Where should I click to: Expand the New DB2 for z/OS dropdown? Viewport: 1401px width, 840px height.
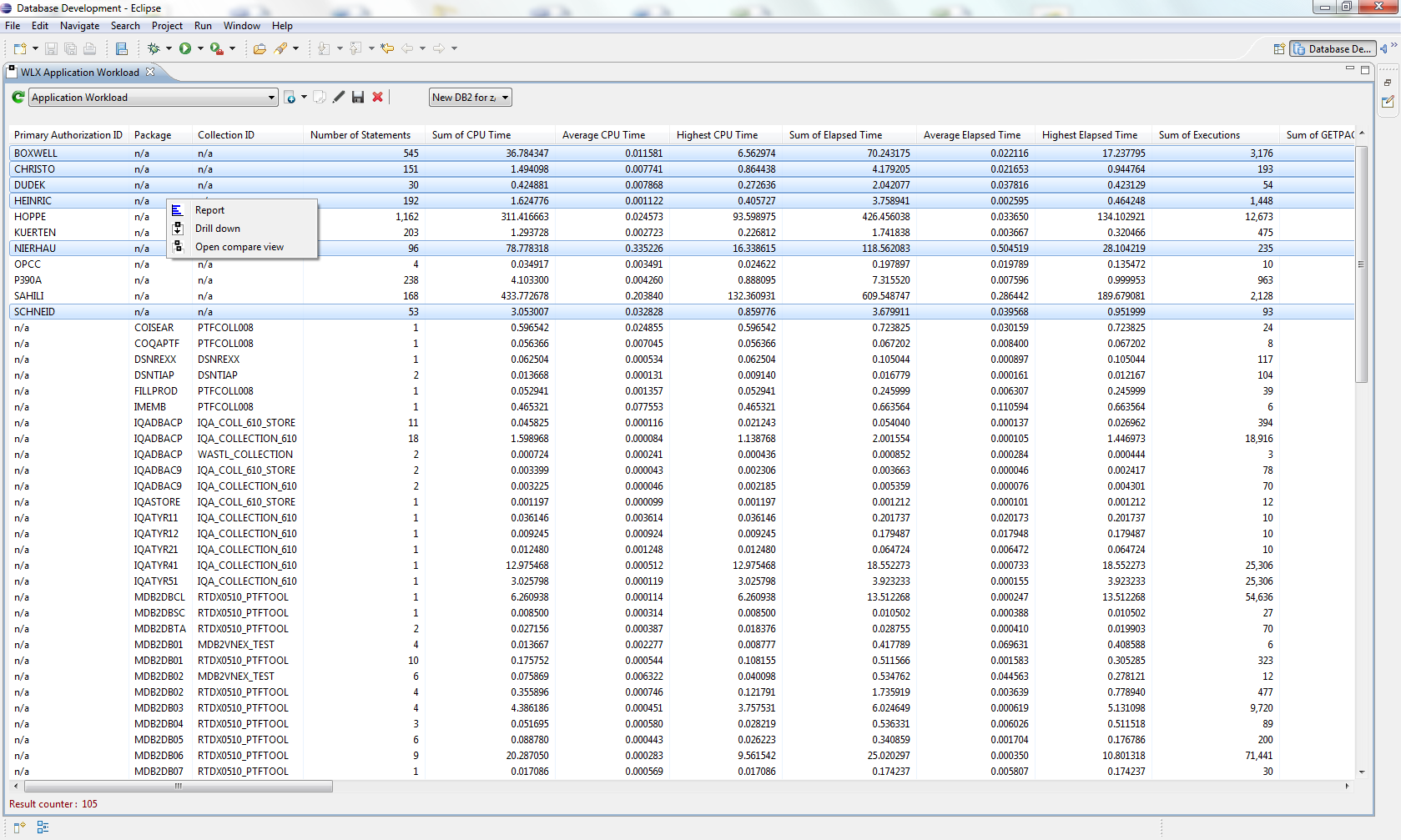point(470,98)
